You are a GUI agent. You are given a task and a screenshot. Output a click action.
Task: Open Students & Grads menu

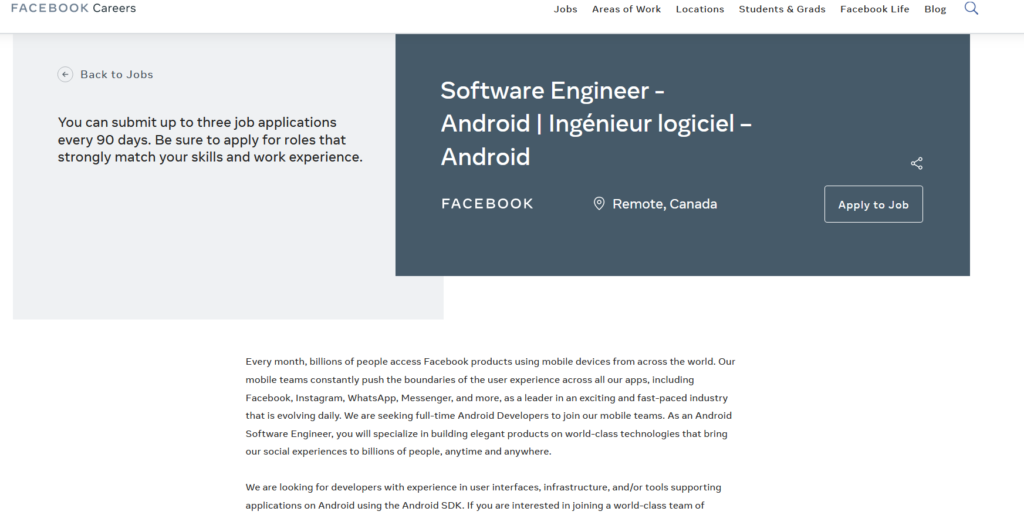tap(782, 9)
